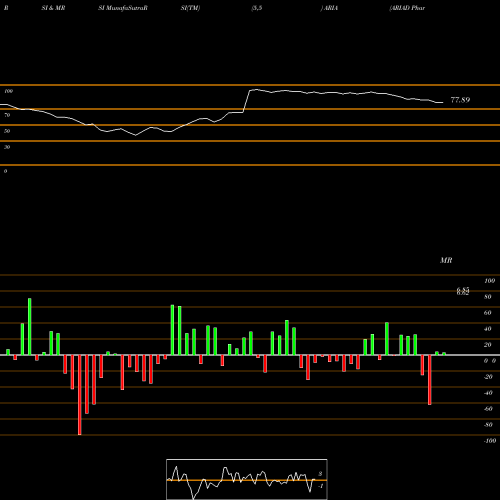Click the MR axis label 100

click(489, 281)
